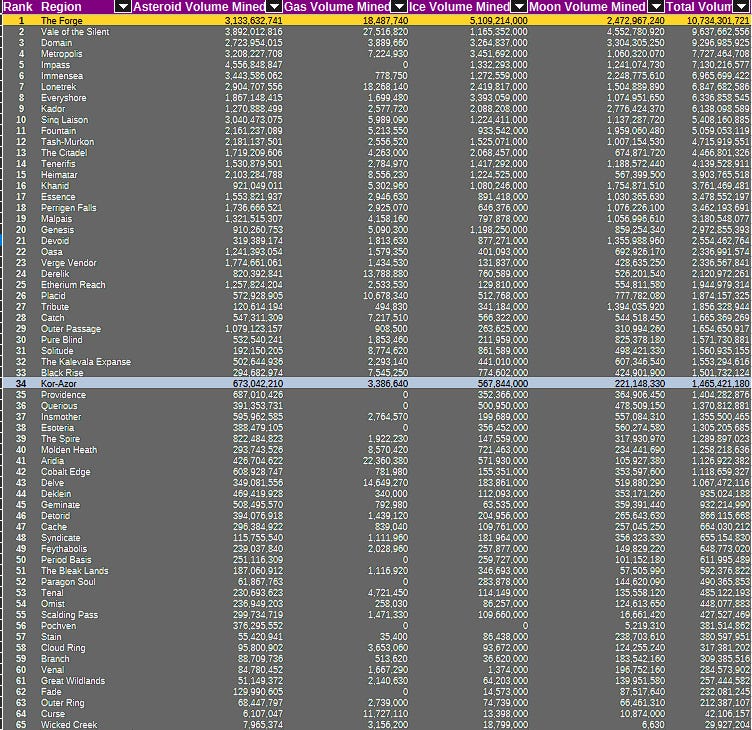Select the 'Cobalt Edge' region cell

(65, 472)
